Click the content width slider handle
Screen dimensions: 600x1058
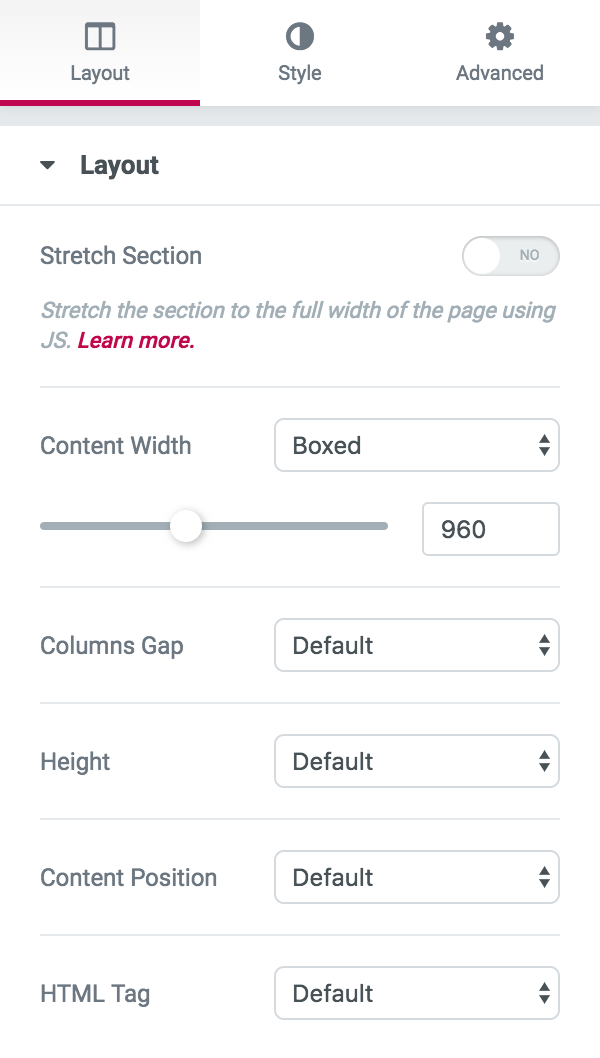[x=186, y=526]
